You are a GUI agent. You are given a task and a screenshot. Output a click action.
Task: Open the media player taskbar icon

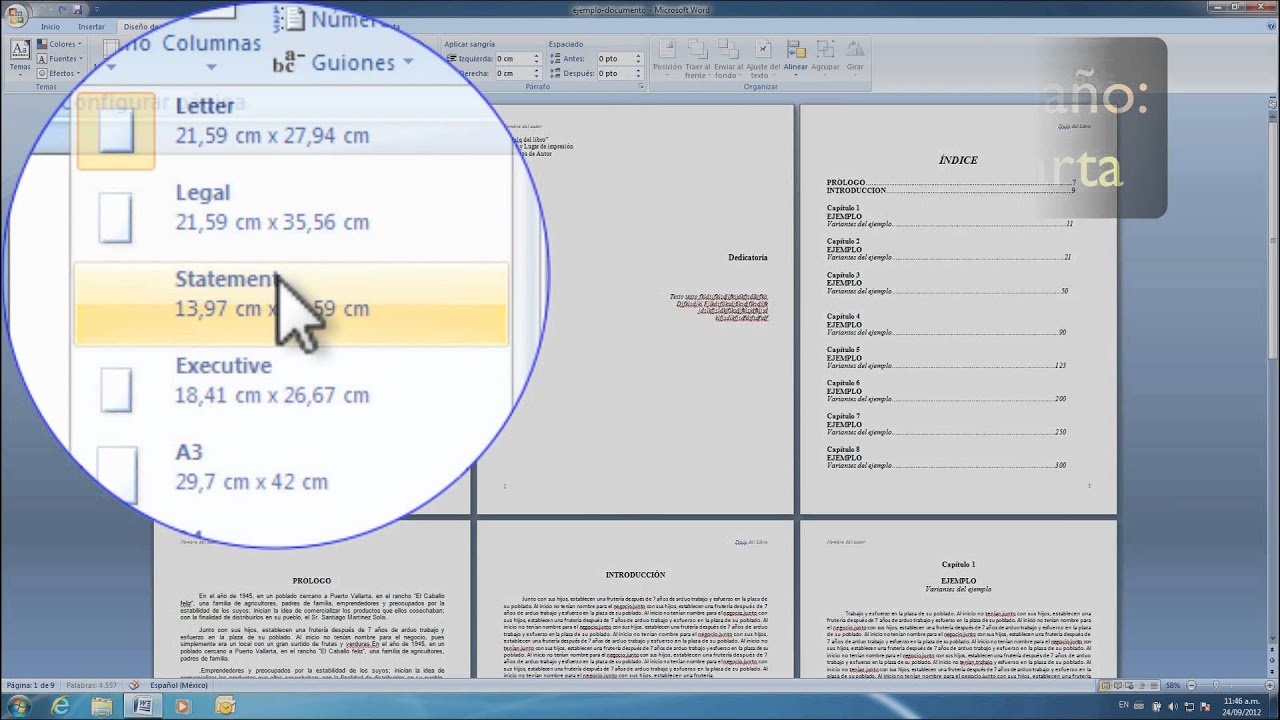[184, 706]
